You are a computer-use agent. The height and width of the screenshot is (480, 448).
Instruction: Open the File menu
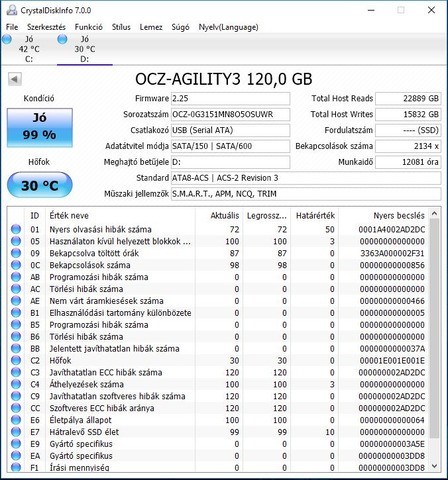click(12, 27)
